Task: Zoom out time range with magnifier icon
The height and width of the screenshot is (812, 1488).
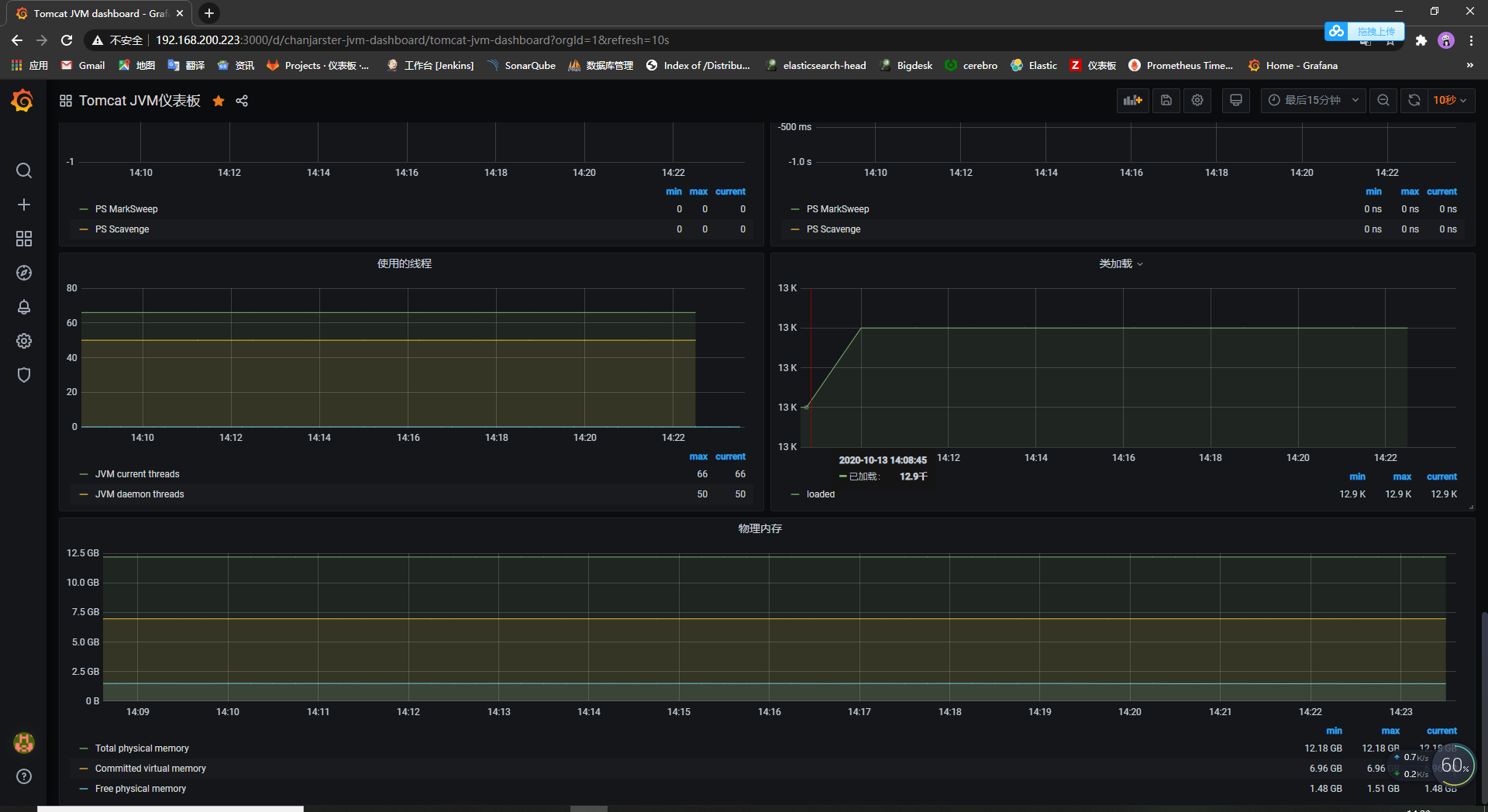Action: pos(1383,101)
